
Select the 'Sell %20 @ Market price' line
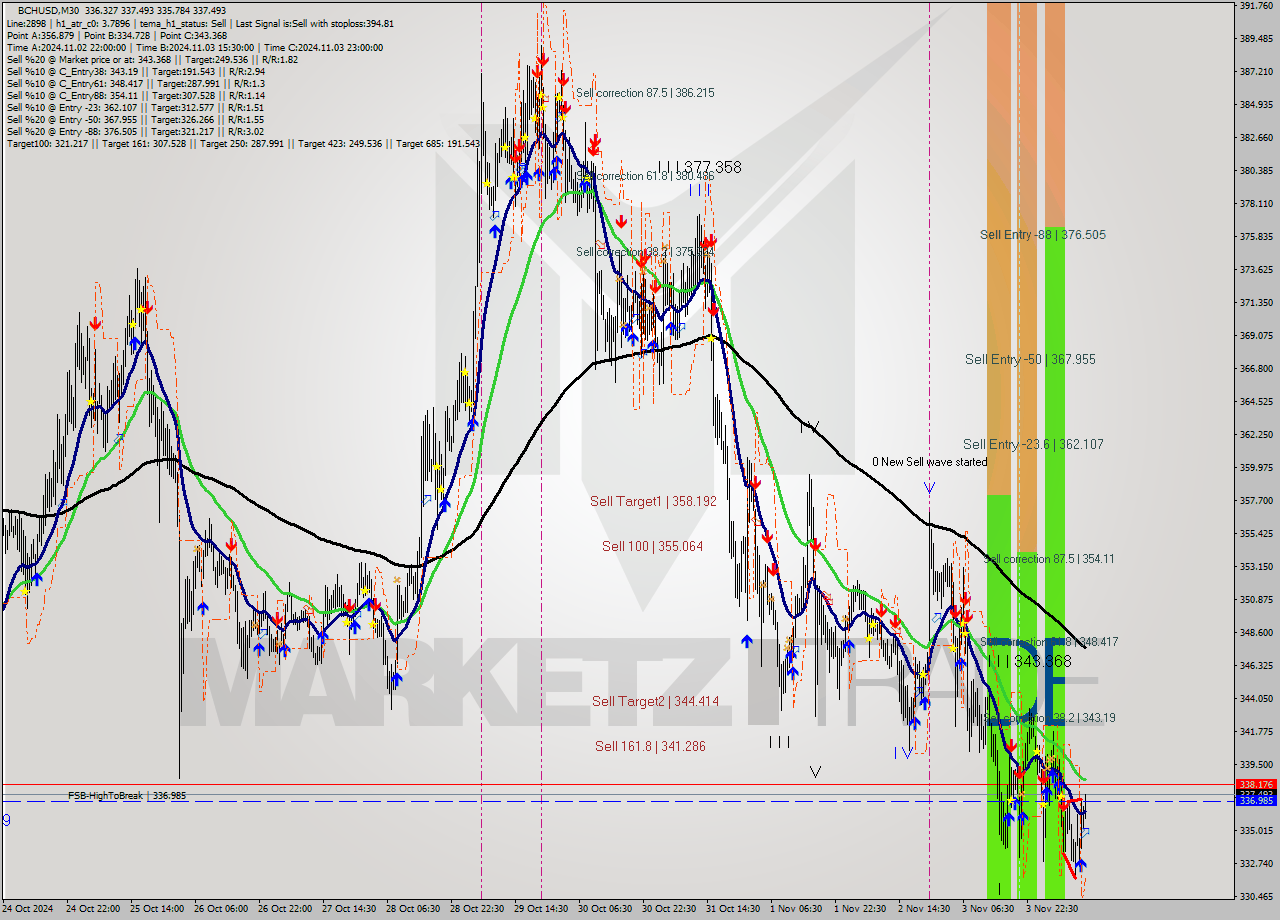tap(151, 59)
